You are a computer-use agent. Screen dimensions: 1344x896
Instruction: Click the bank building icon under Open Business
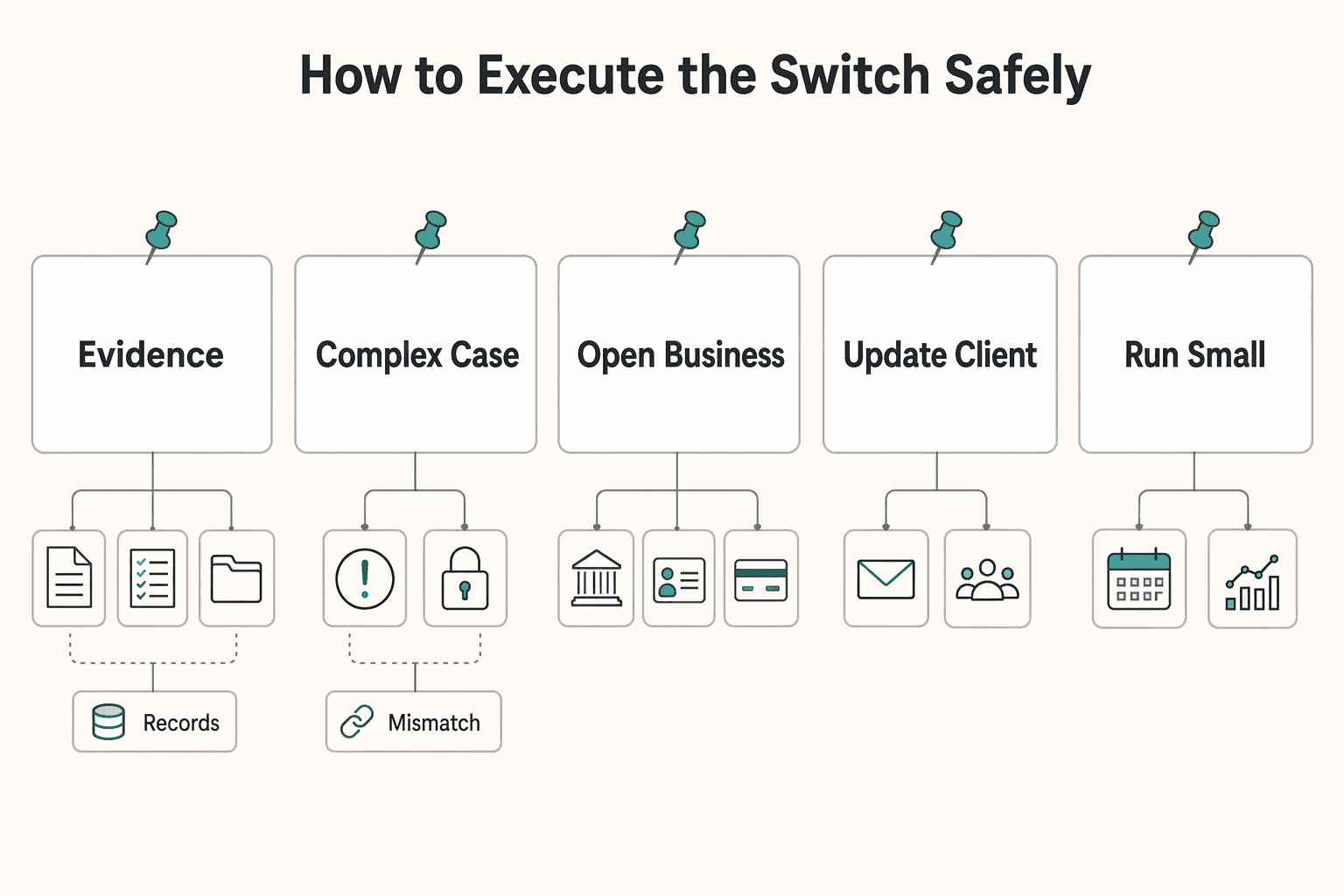click(596, 578)
